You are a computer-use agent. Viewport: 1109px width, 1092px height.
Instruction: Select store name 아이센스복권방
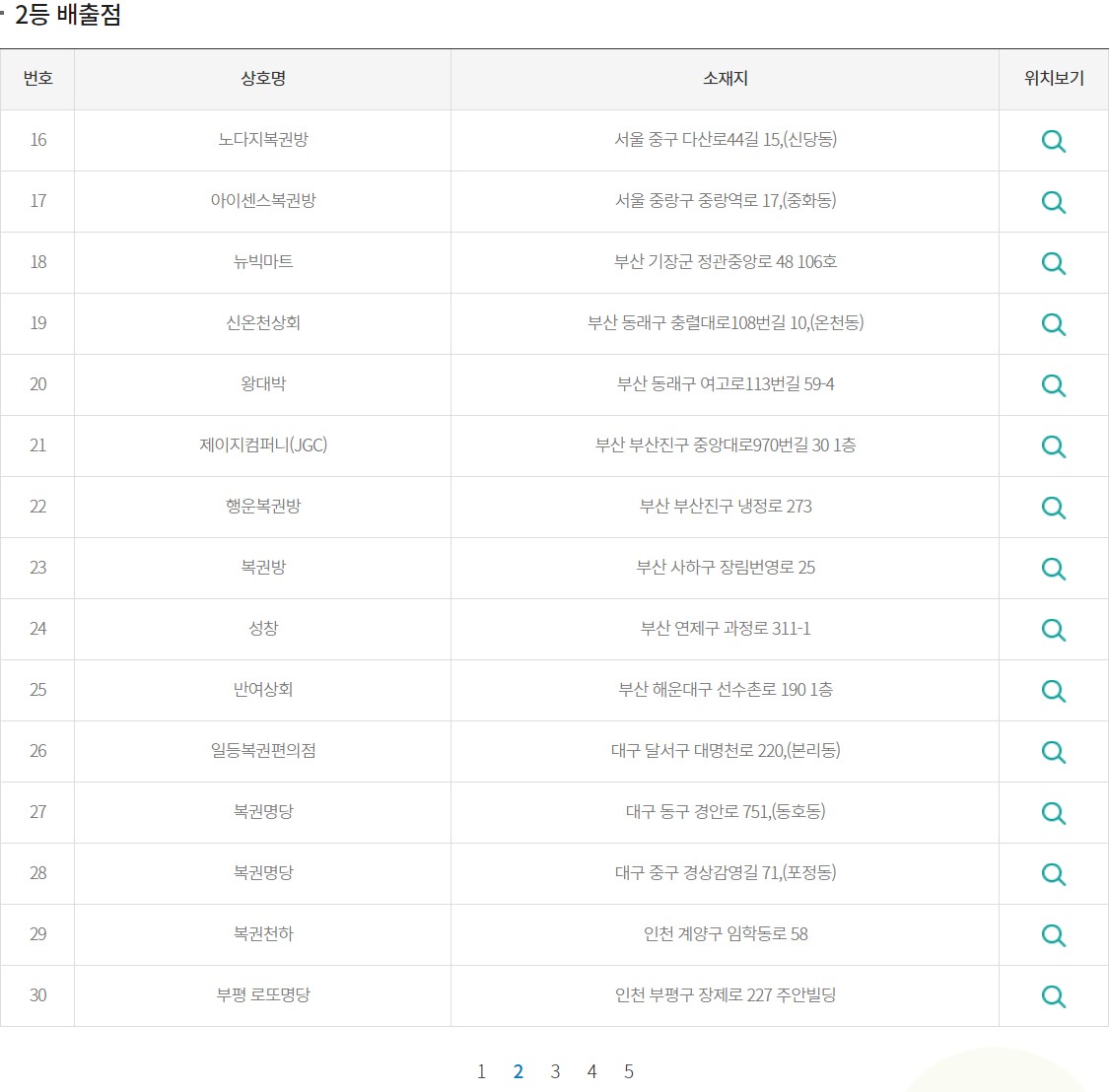[263, 200]
